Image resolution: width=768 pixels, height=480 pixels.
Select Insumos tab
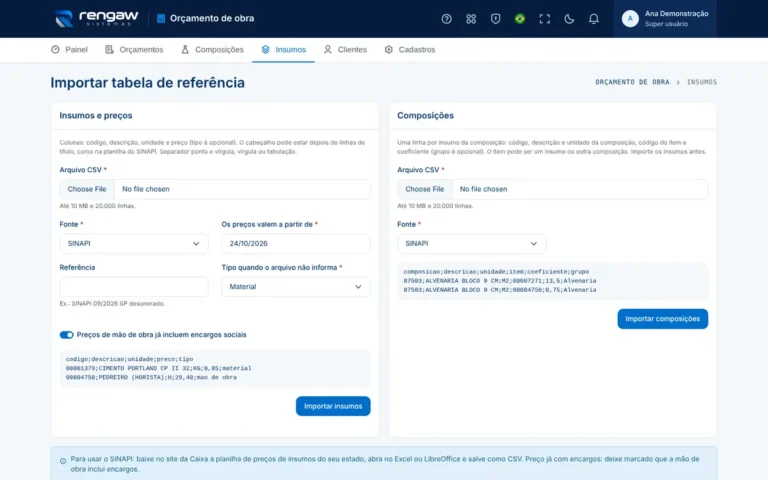click(x=284, y=49)
